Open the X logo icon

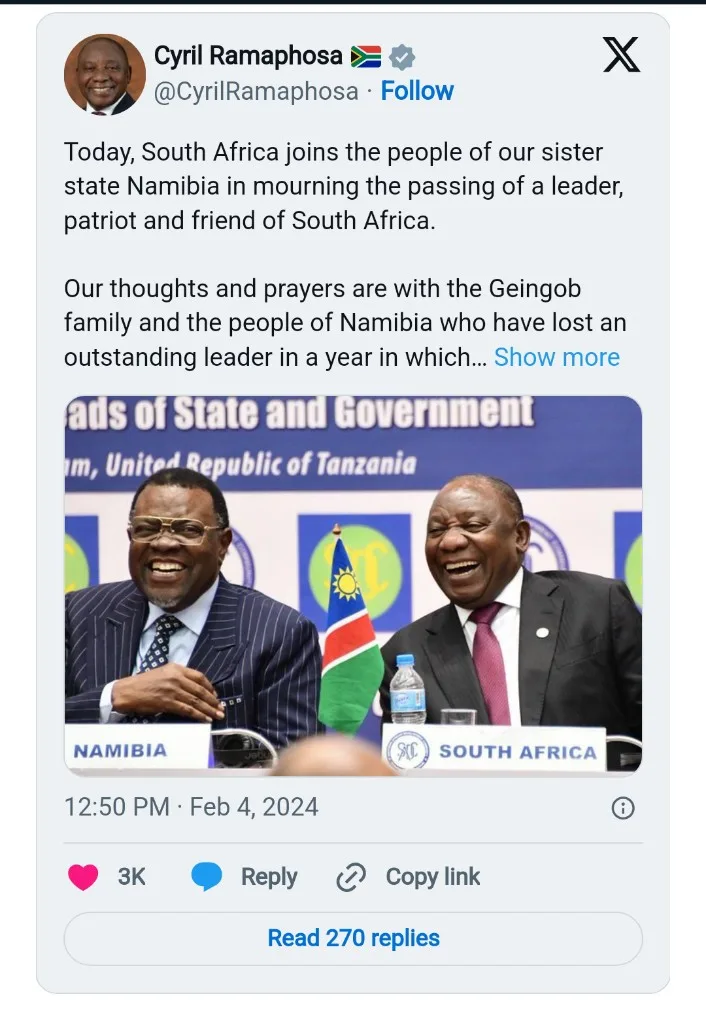click(621, 55)
